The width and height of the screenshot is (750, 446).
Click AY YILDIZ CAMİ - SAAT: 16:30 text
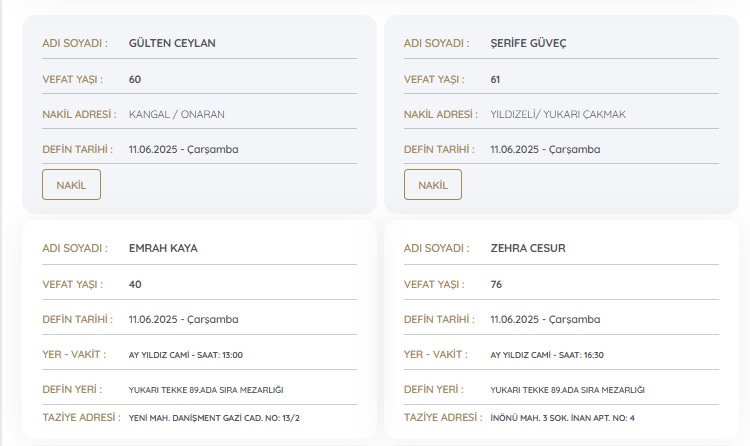click(547, 355)
